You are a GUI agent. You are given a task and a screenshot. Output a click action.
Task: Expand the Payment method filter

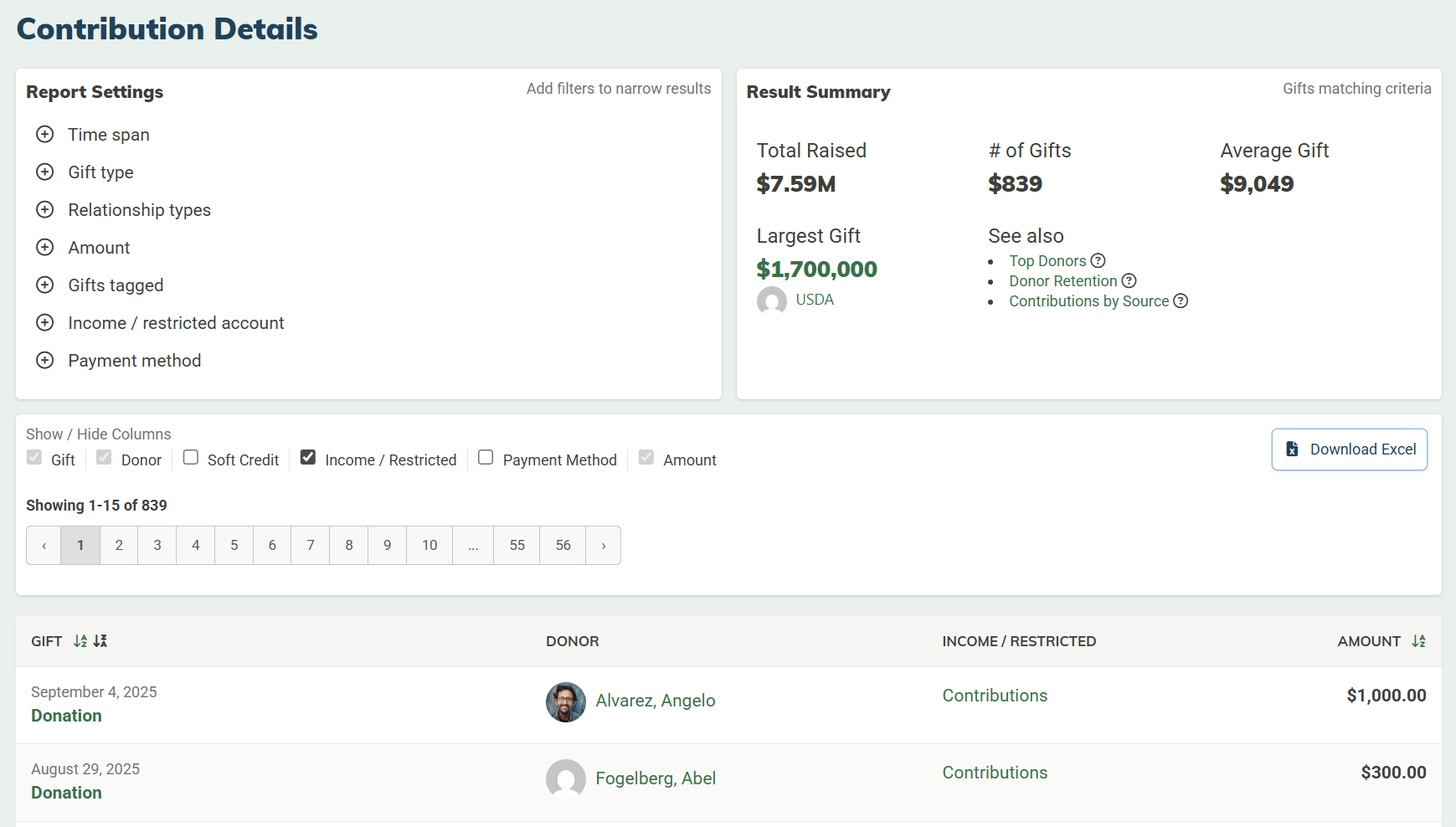click(x=45, y=361)
